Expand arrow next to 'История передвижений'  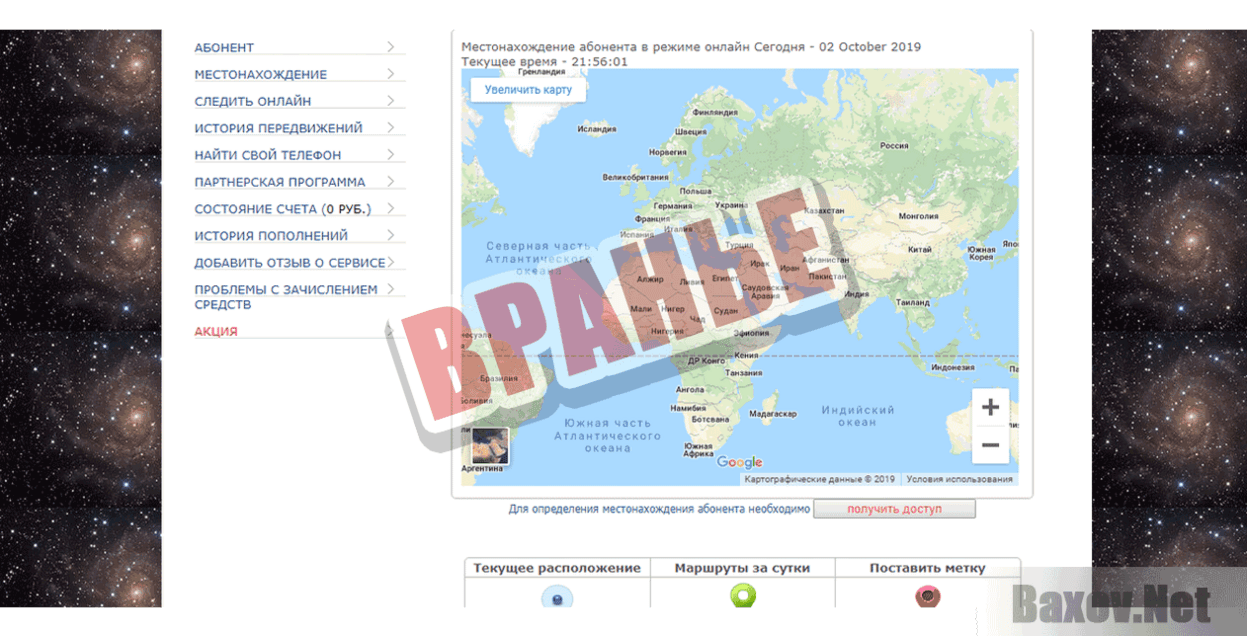point(390,127)
